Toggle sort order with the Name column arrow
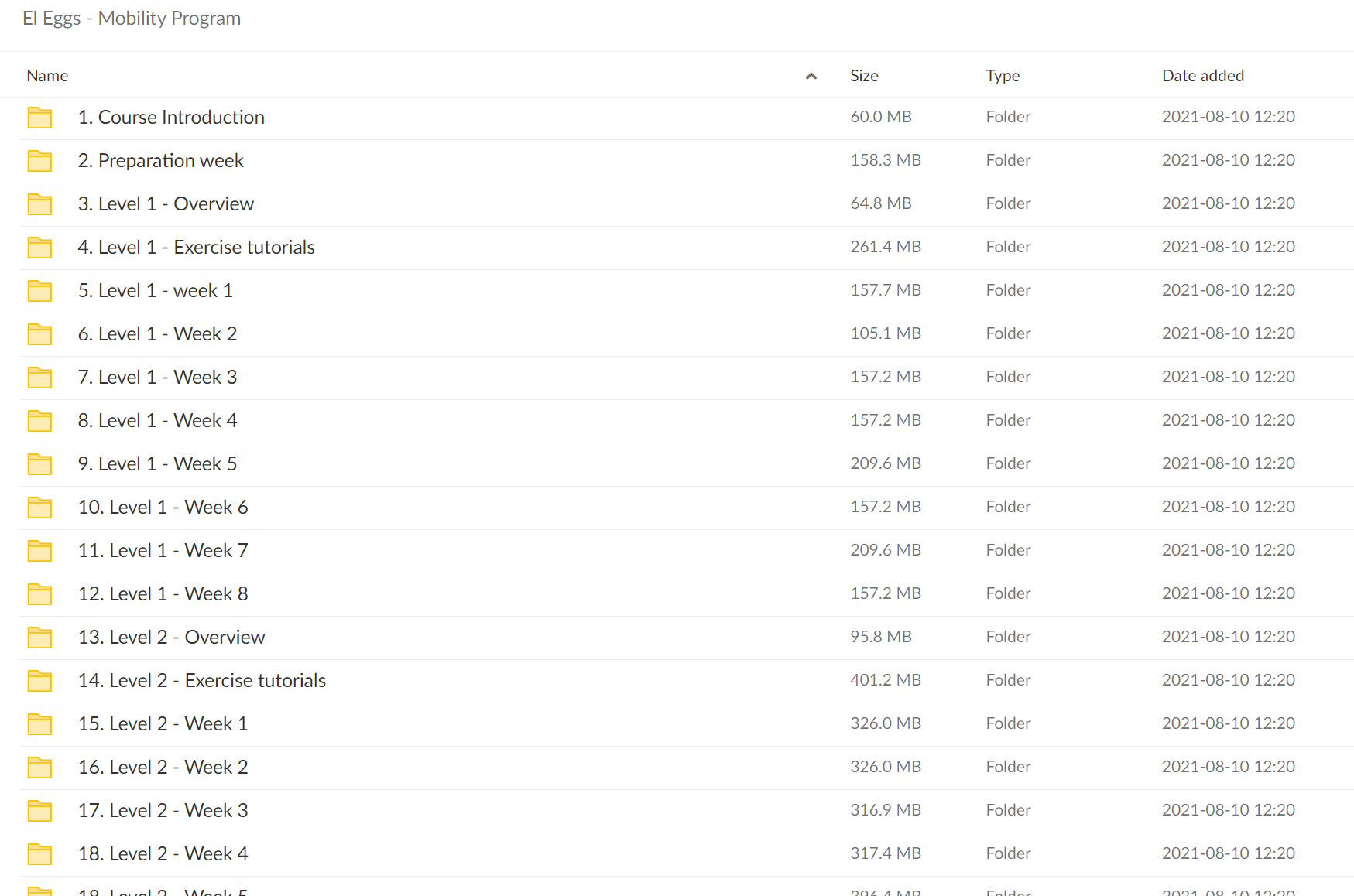This screenshot has width=1354, height=896. pyautogui.click(x=811, y=76)
